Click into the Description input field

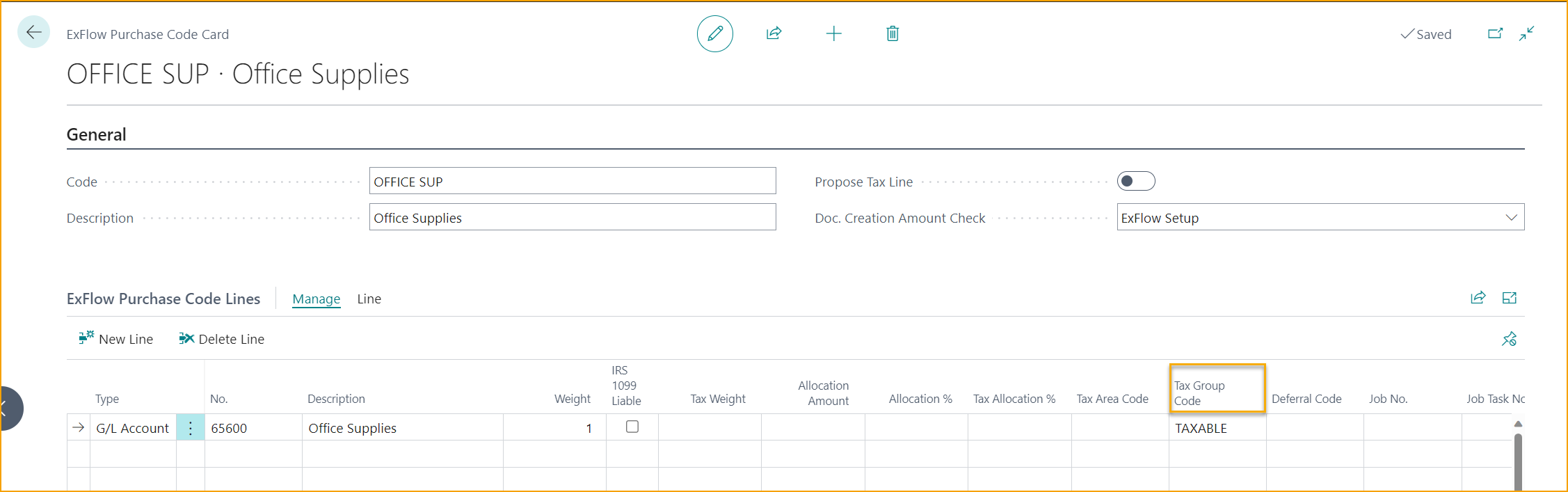coord(573,217)
